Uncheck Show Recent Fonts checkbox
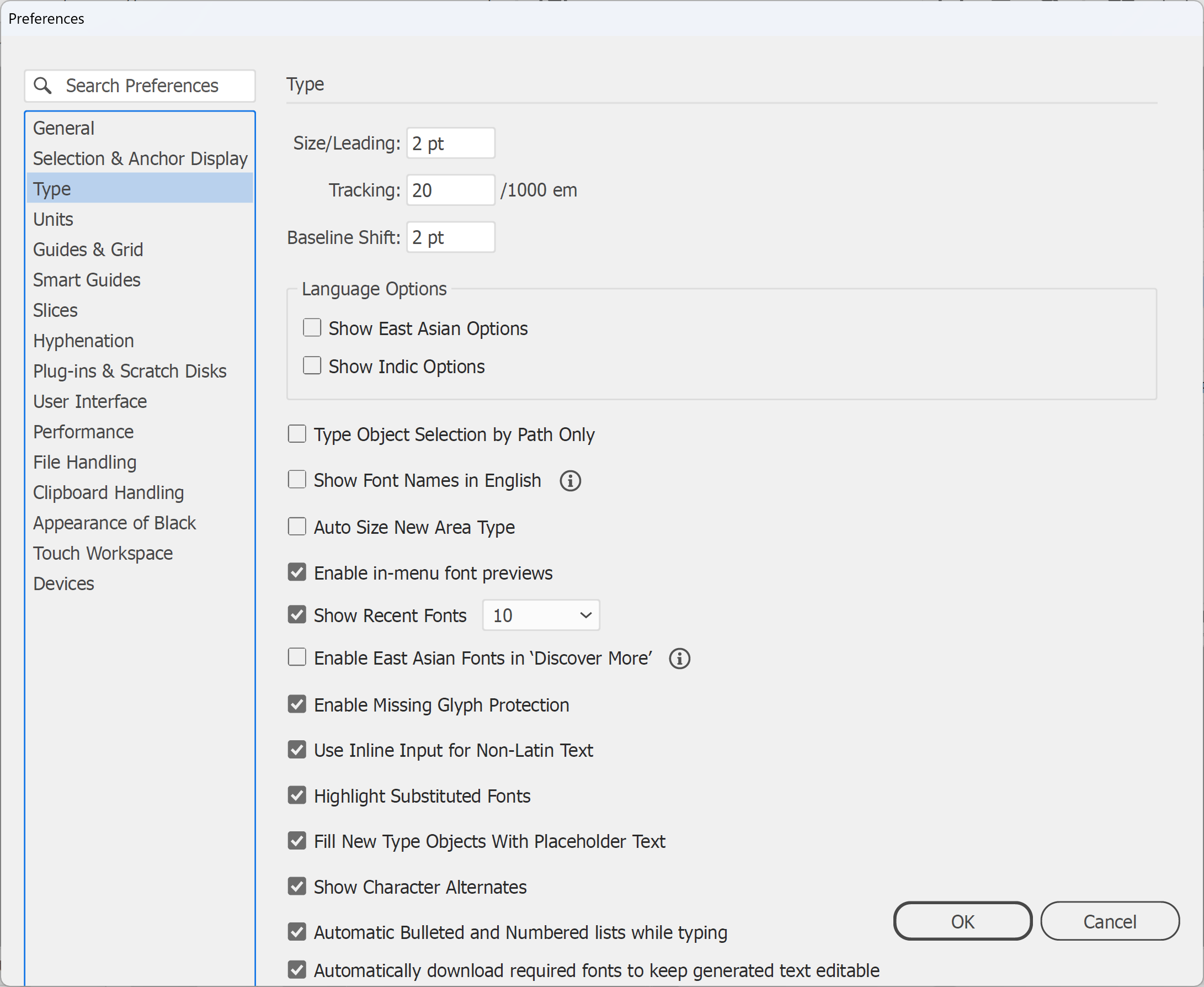The height and width of the screenshot is (987, 1204). point(297,614)
